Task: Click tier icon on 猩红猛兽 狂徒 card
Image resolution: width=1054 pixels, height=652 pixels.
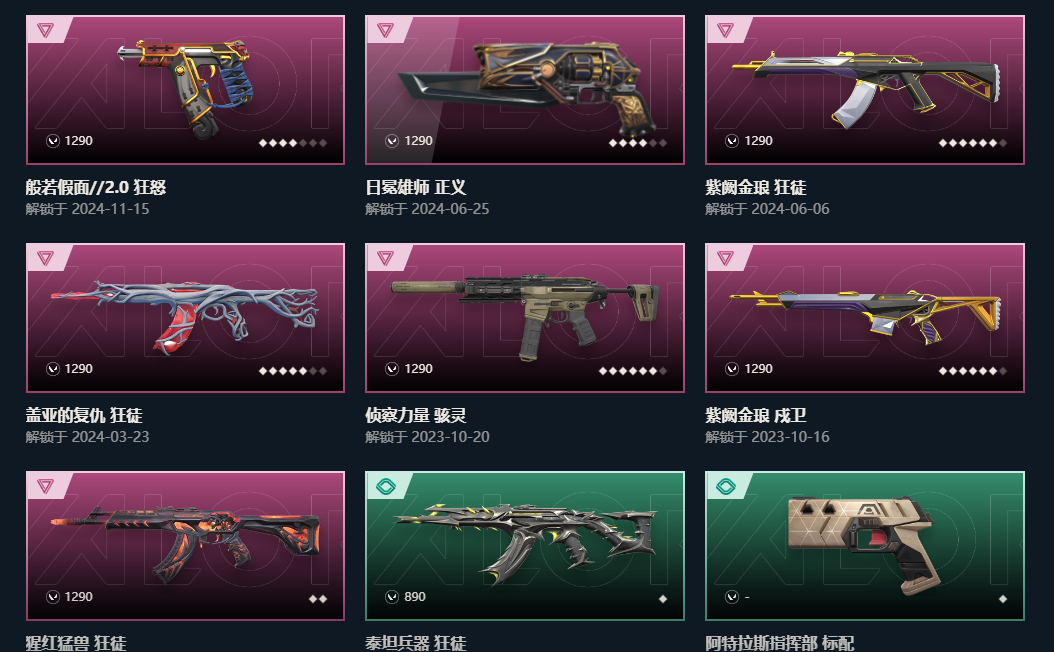Action: tap(45, 486)
